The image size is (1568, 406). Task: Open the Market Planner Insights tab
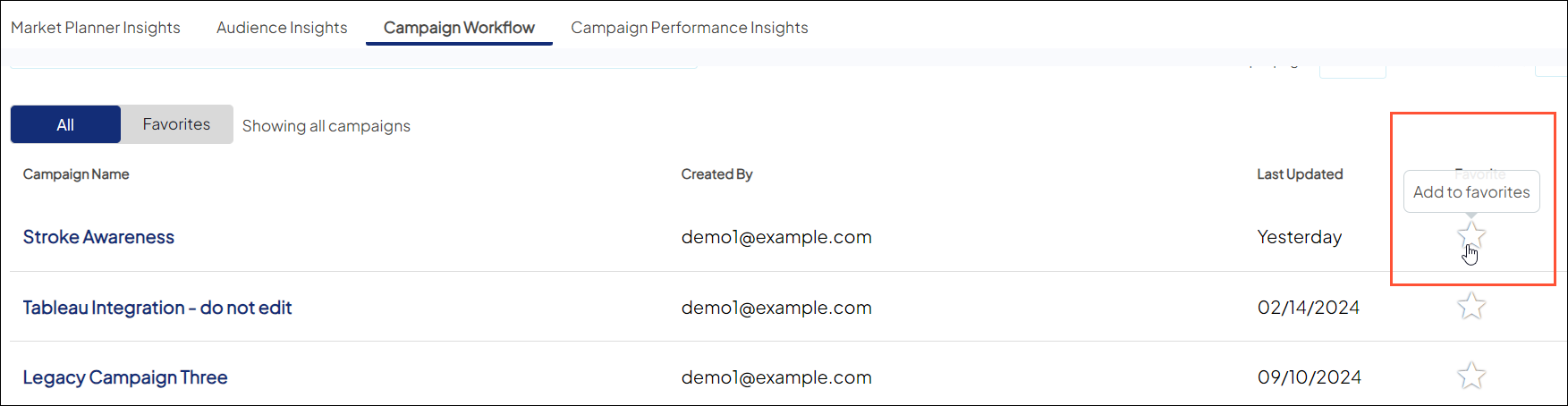tap(96, 28)
